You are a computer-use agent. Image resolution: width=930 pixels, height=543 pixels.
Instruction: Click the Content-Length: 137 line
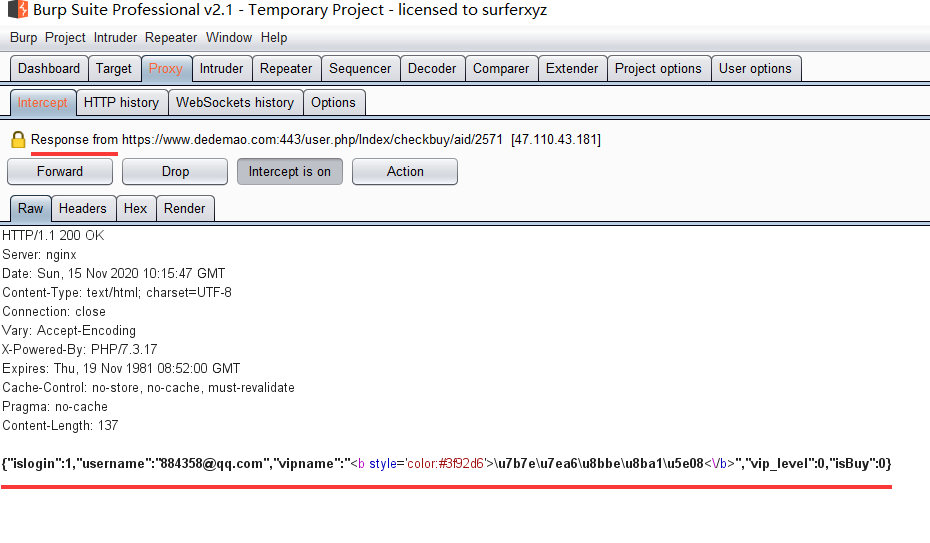60,426
